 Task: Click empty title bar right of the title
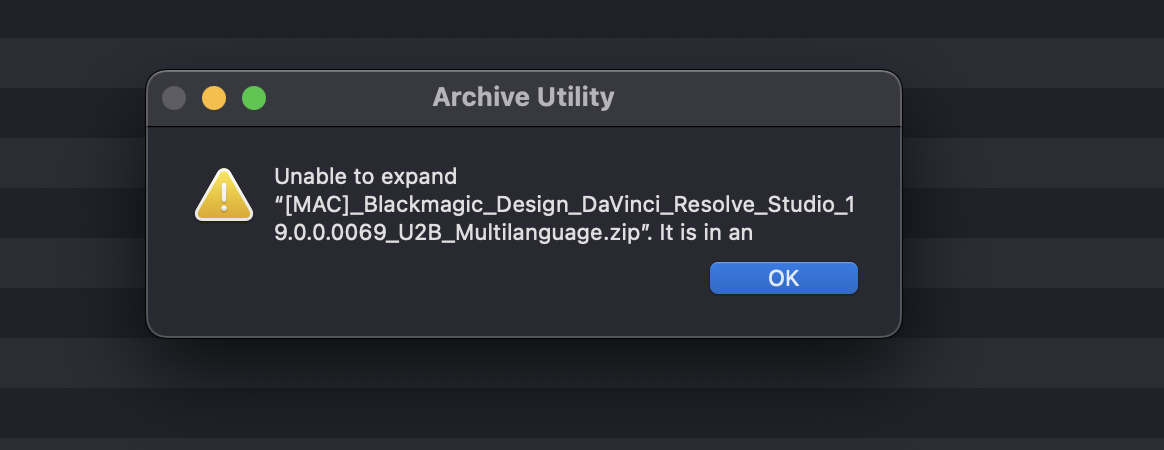click(x=757, y=98)
